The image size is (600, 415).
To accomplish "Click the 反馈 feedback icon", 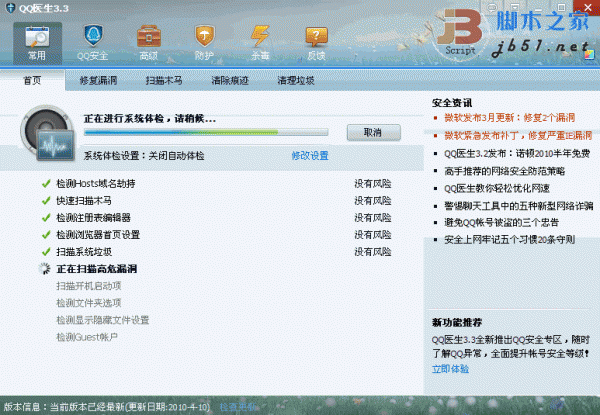I will [x=316, y=42].
